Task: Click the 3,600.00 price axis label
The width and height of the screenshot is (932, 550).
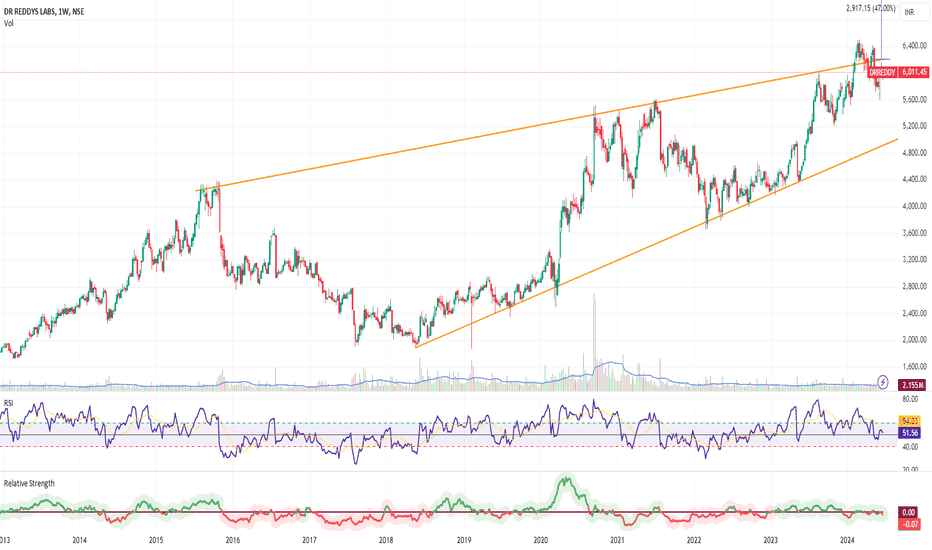Action: click(x=914, y=233)
